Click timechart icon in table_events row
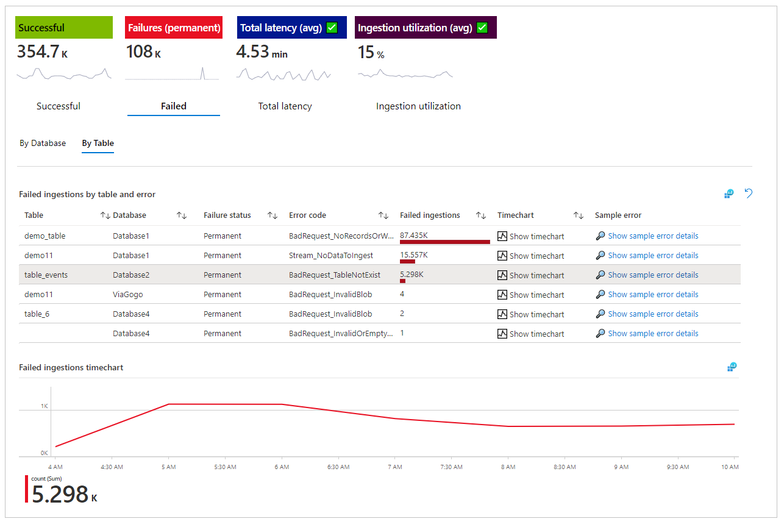 (502, 275)
